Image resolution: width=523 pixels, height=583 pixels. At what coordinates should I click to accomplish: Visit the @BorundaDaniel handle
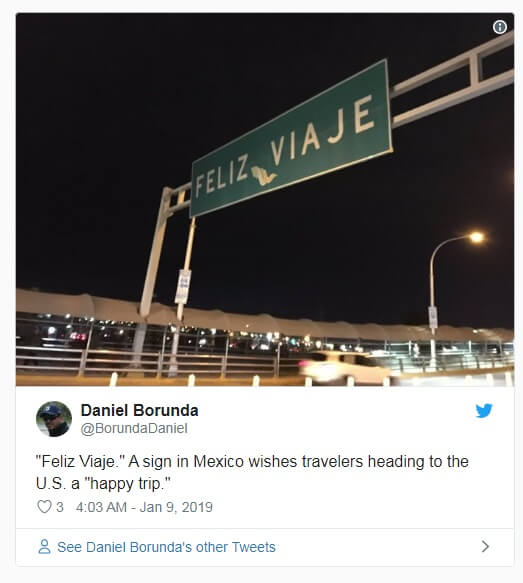tap(134, 428)
